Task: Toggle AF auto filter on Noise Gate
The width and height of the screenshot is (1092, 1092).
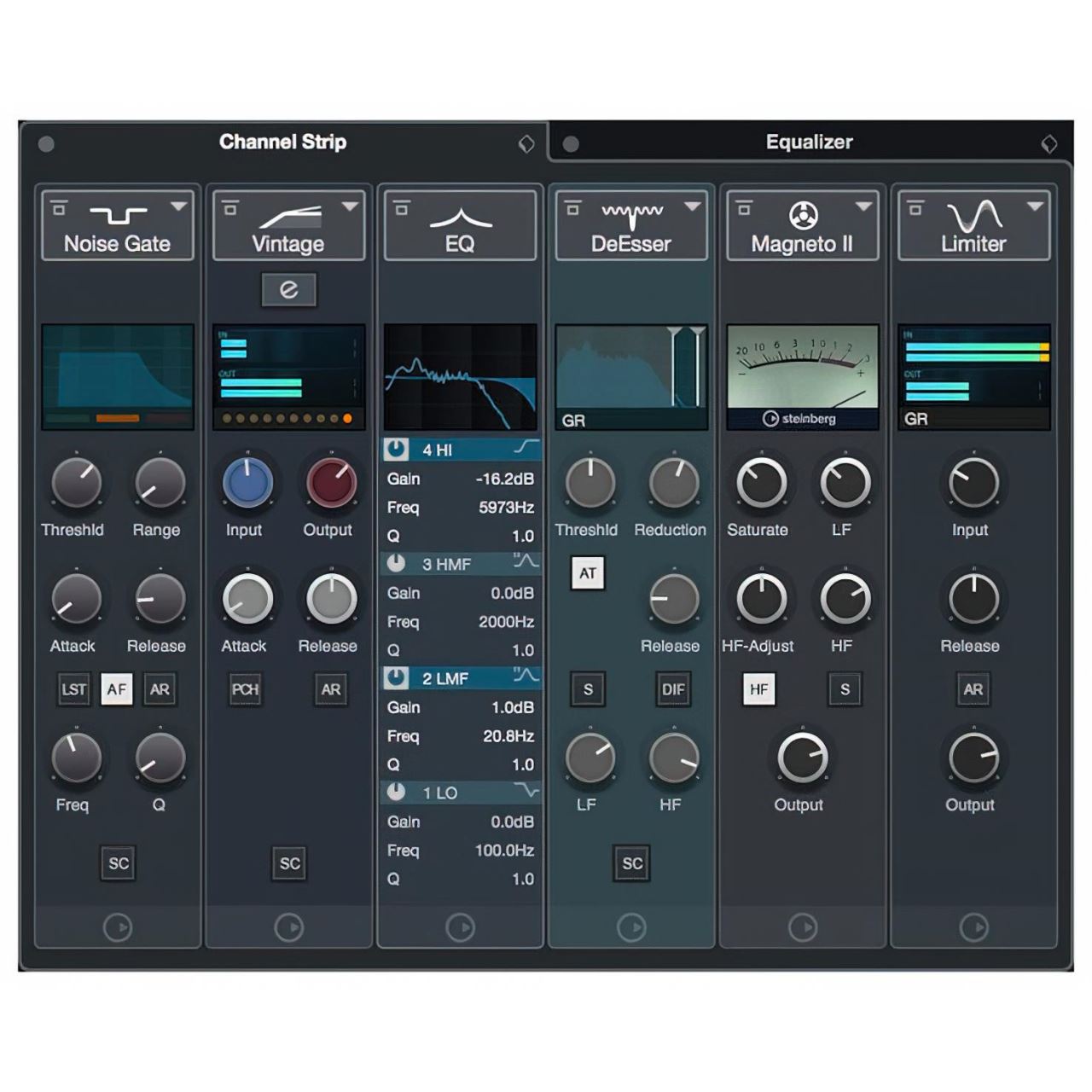Action: tap(117, 689)
